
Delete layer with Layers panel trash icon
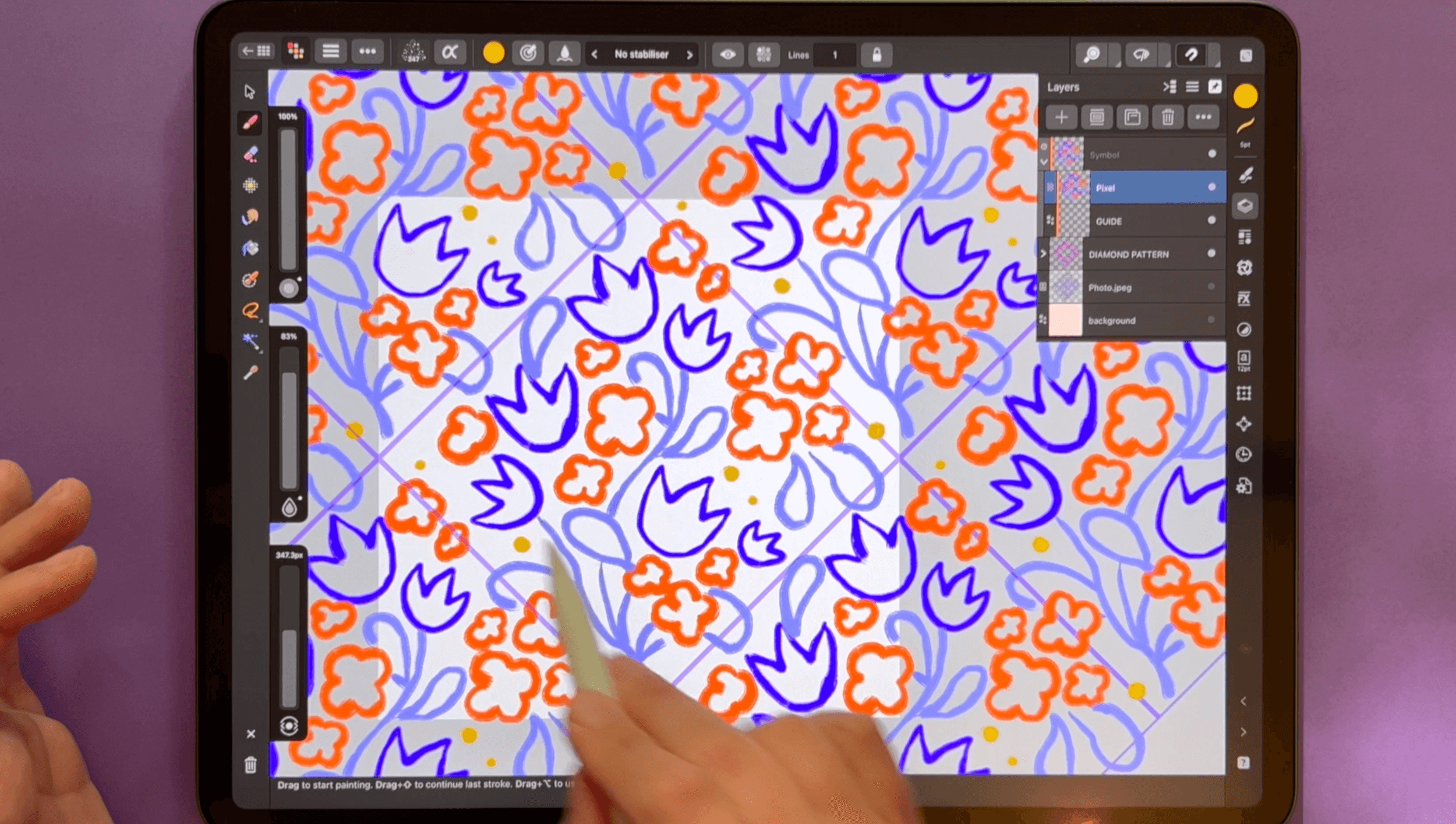click(1167, 118)
